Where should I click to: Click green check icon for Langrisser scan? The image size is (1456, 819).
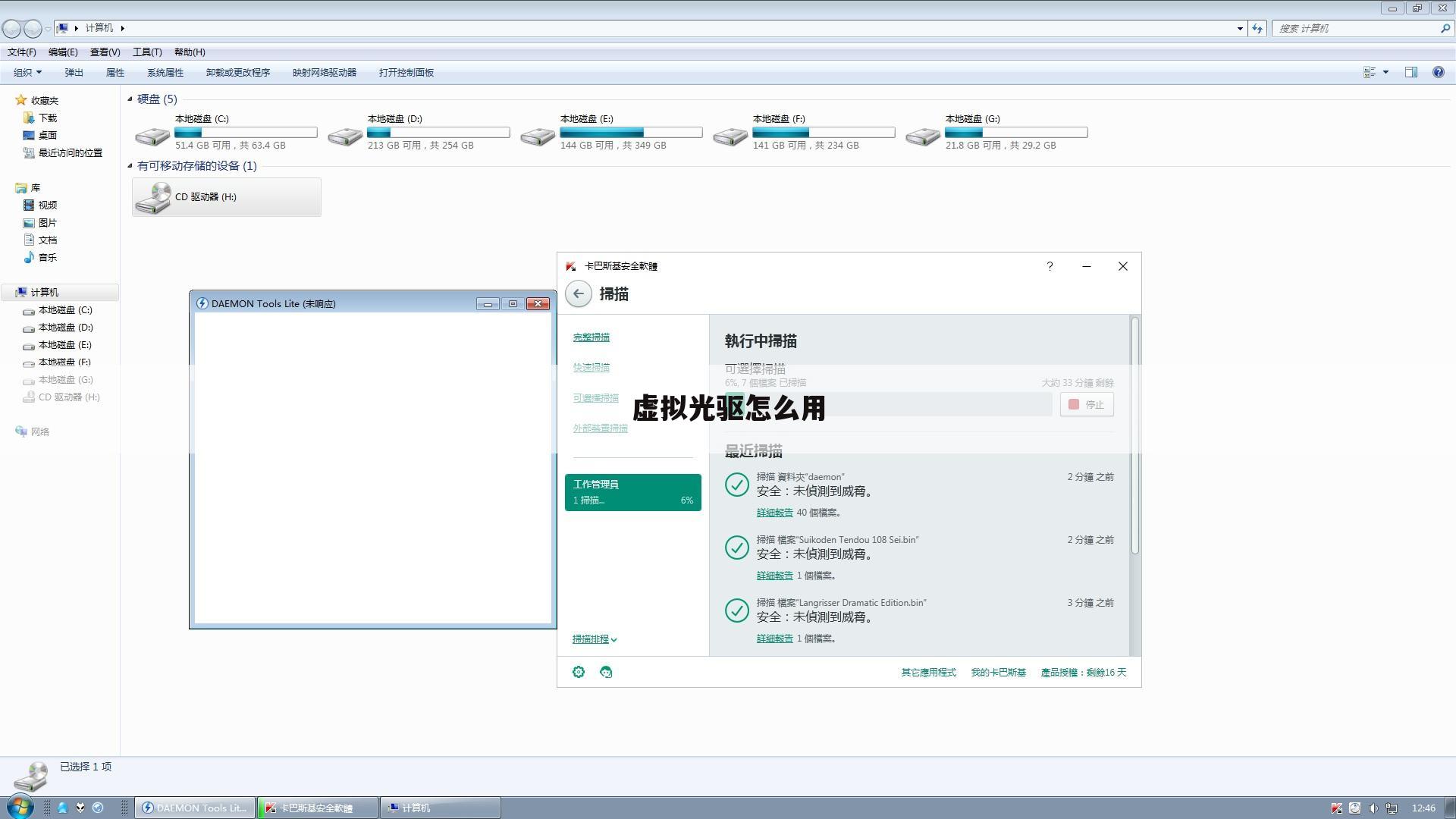click(736, 610)
